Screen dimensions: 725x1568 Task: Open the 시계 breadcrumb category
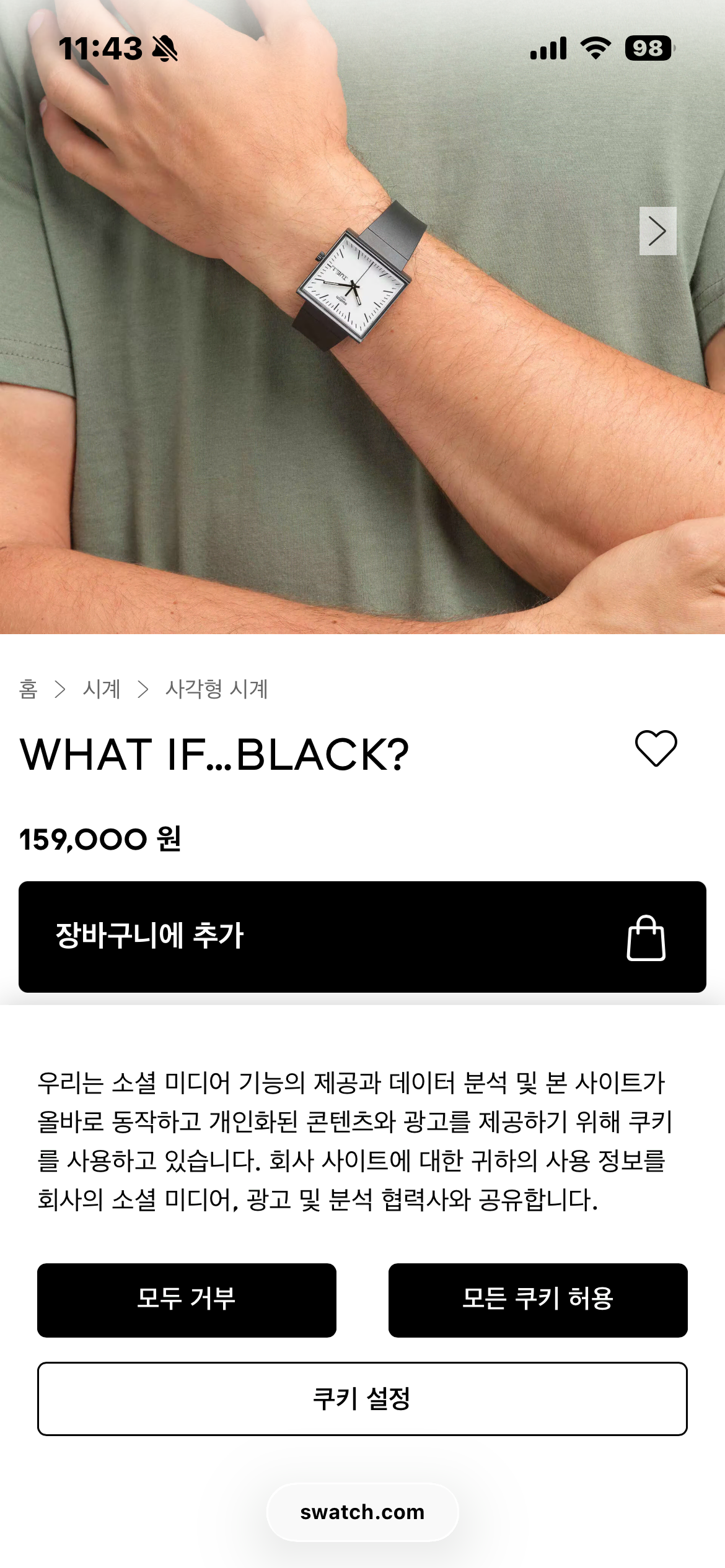pos(102,689)
